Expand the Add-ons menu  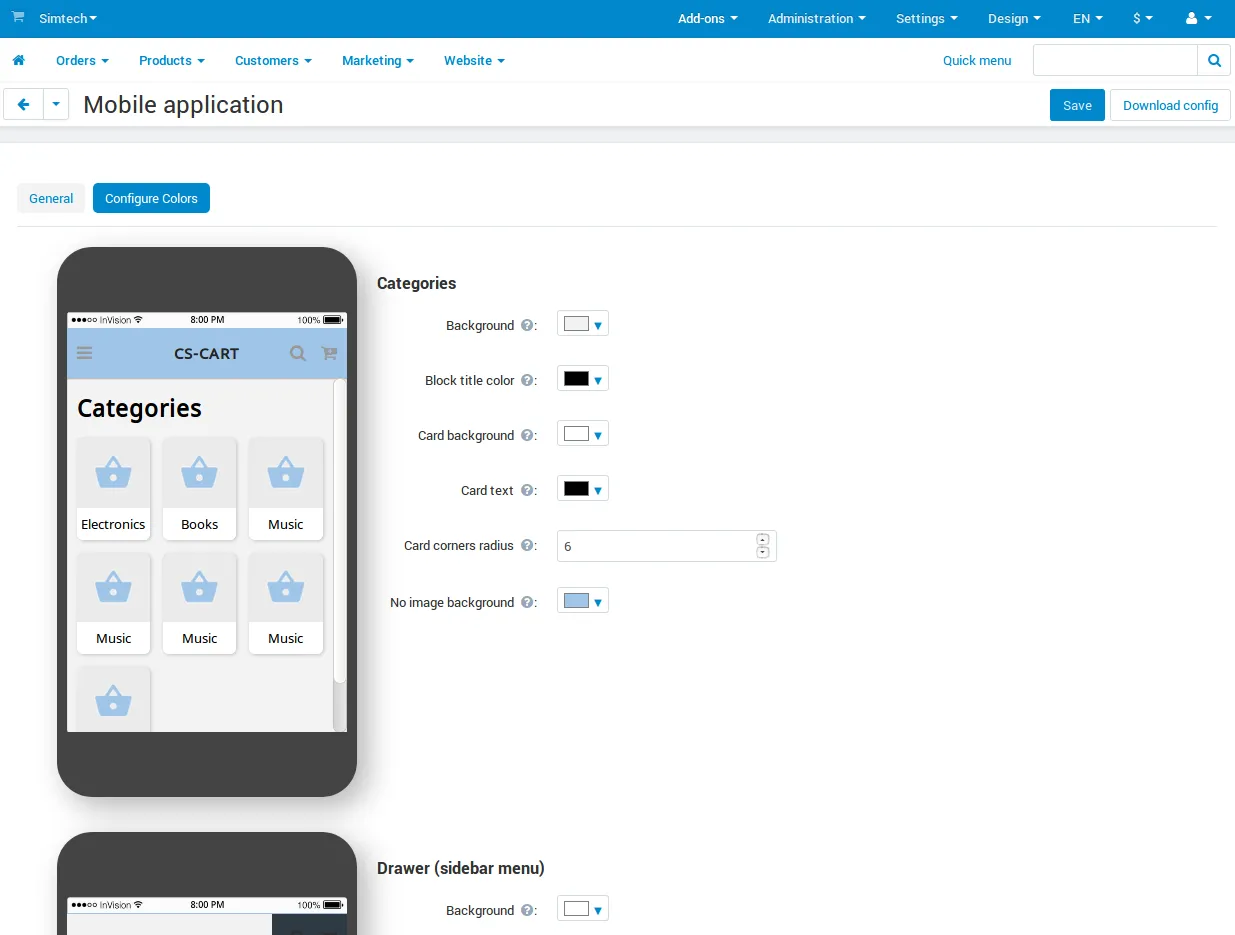click(708, 19)
